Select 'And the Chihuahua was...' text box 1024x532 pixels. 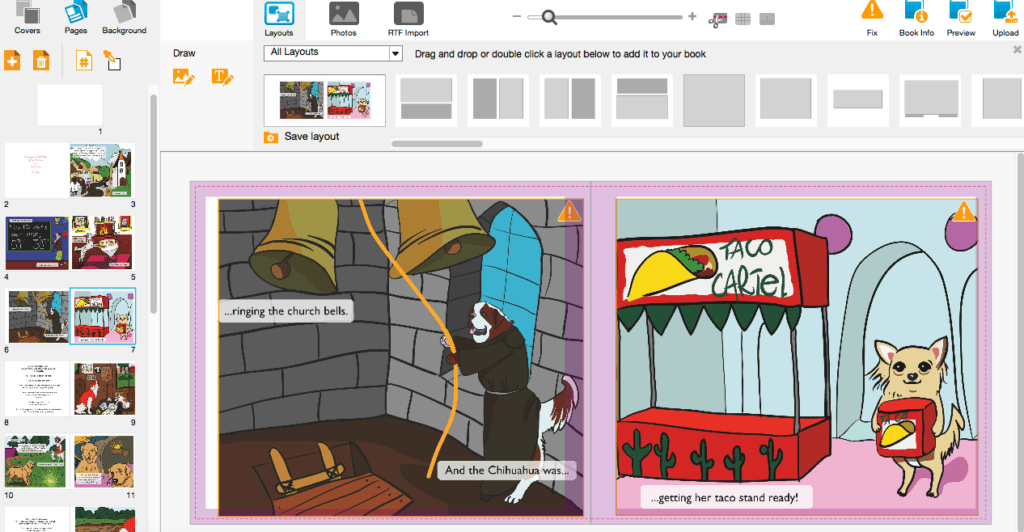point(507,470)
